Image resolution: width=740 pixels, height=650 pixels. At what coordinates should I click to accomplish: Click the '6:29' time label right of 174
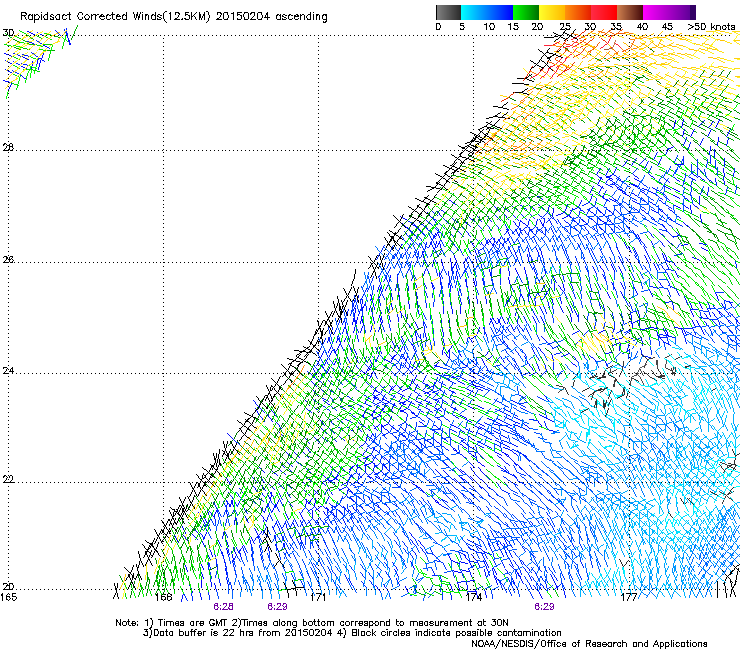coord(544,607)
